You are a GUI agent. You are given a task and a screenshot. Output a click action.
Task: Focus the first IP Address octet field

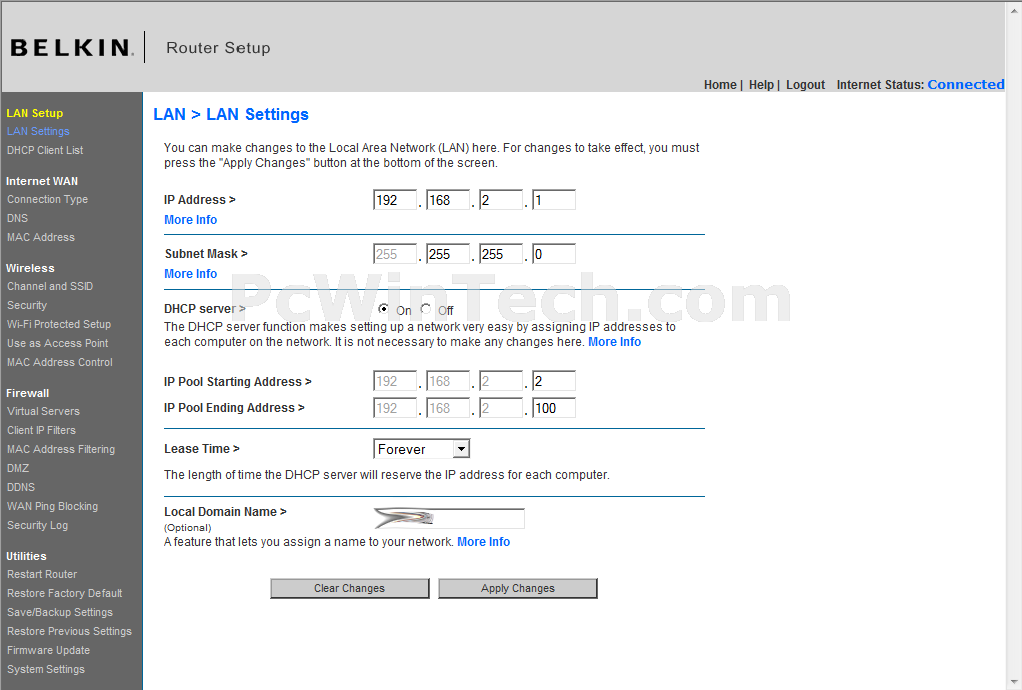pos(395,200)
